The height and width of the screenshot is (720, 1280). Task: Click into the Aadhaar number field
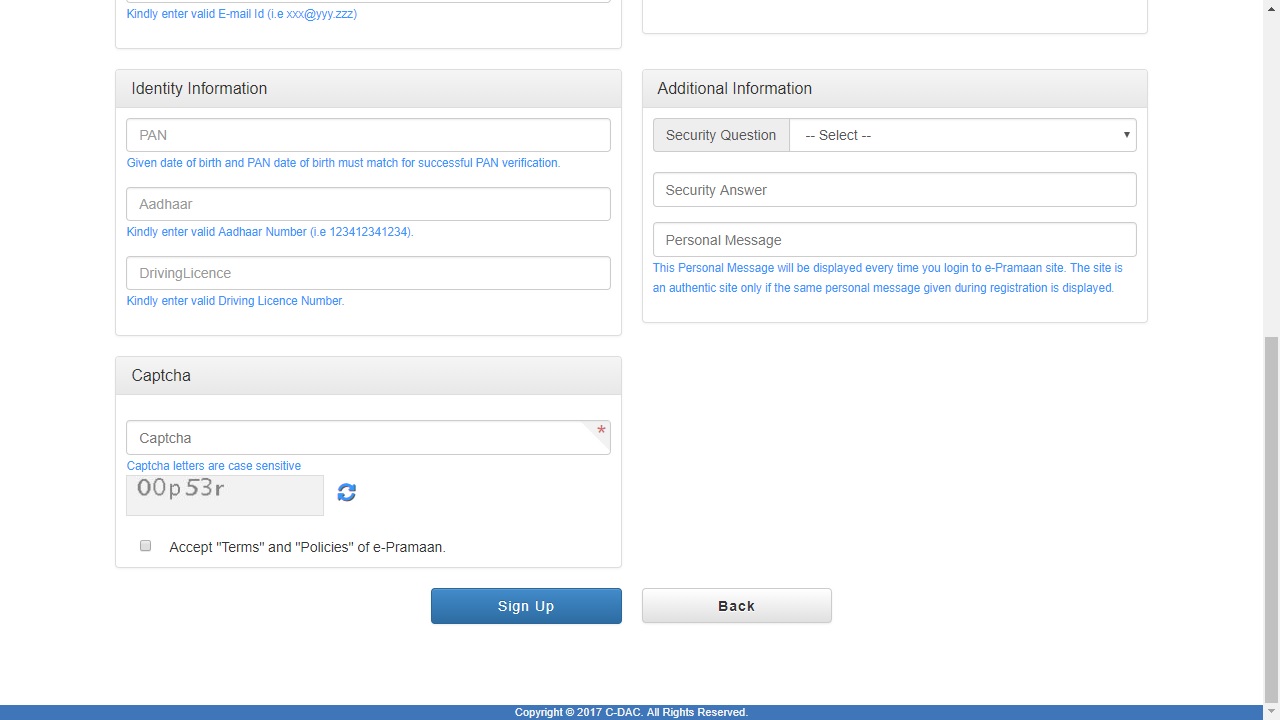pyautogui.click(x=368, y=204)
